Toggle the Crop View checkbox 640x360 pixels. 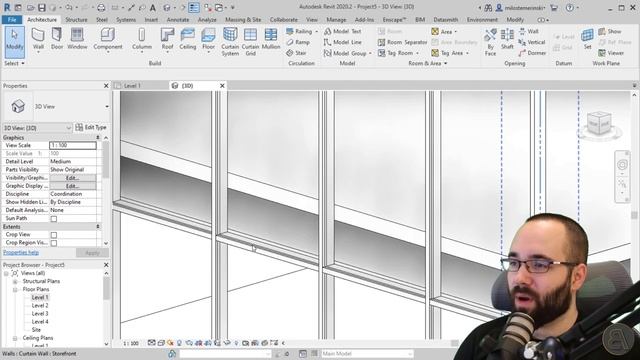click(x=53, y=235)
